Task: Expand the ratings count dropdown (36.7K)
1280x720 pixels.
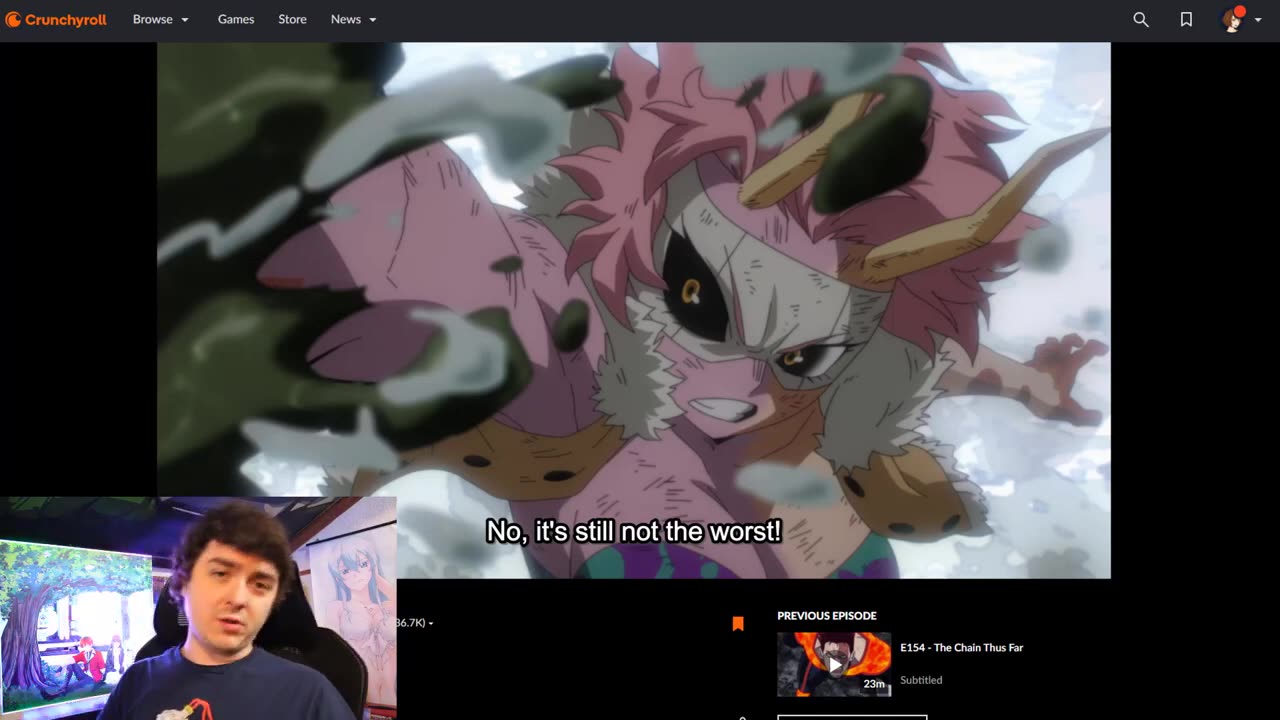Action: [x=415, y=623]
